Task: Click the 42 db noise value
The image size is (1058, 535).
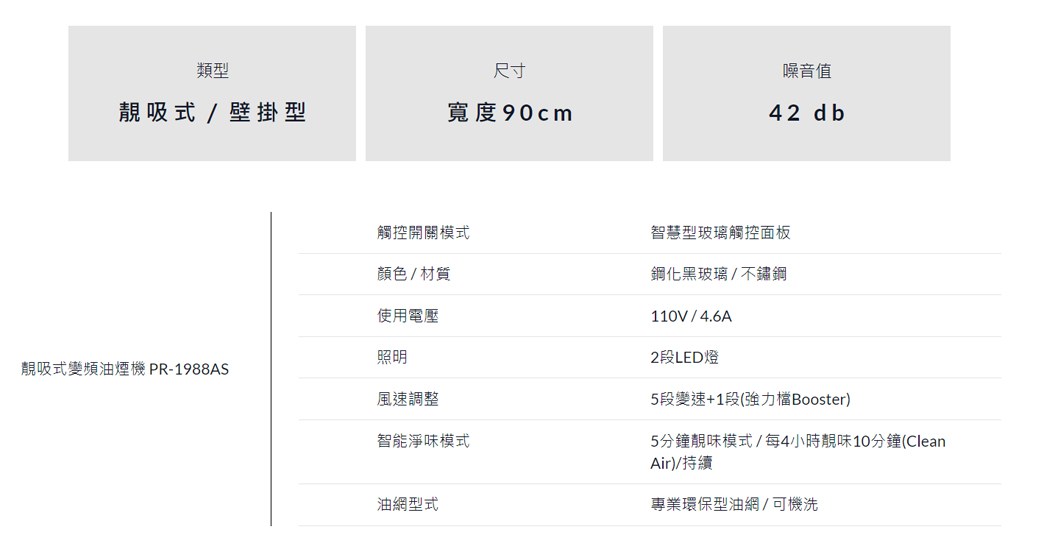Action: 806,113
